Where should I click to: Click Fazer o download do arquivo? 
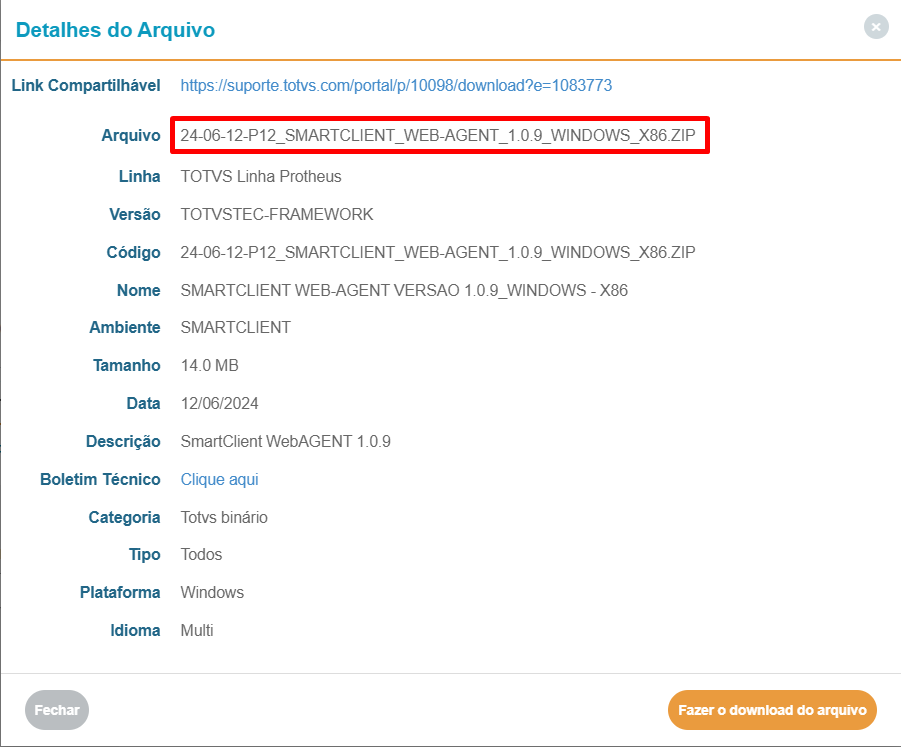[772, 710]
